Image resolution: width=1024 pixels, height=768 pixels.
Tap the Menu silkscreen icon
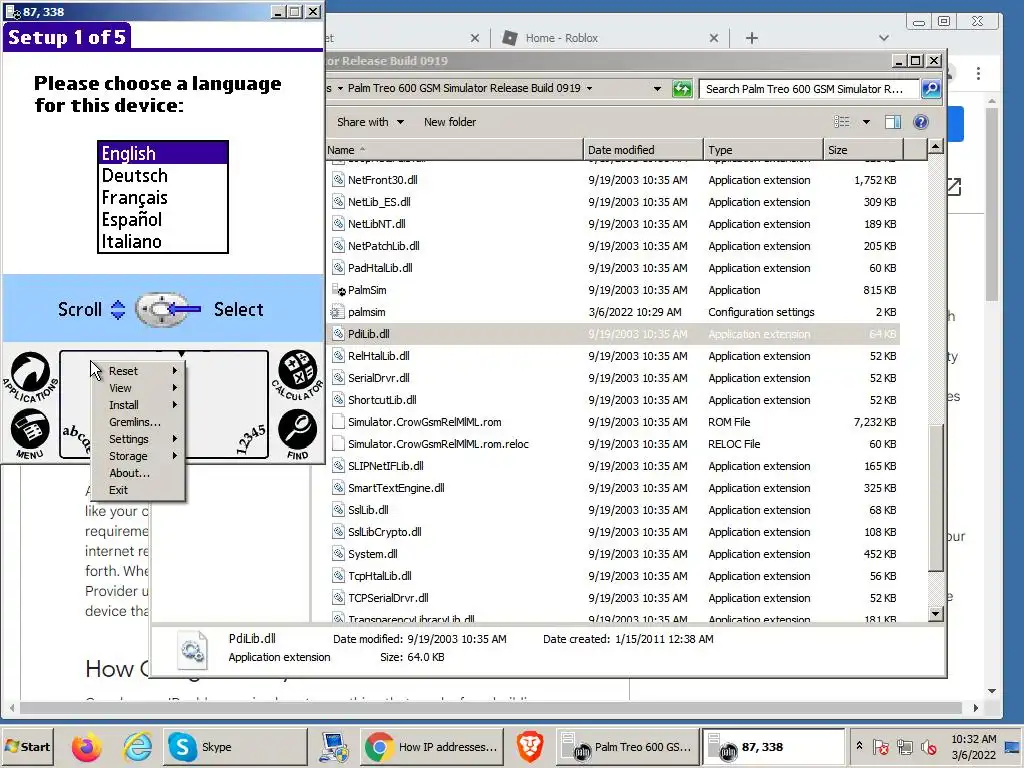pos(30,433)
